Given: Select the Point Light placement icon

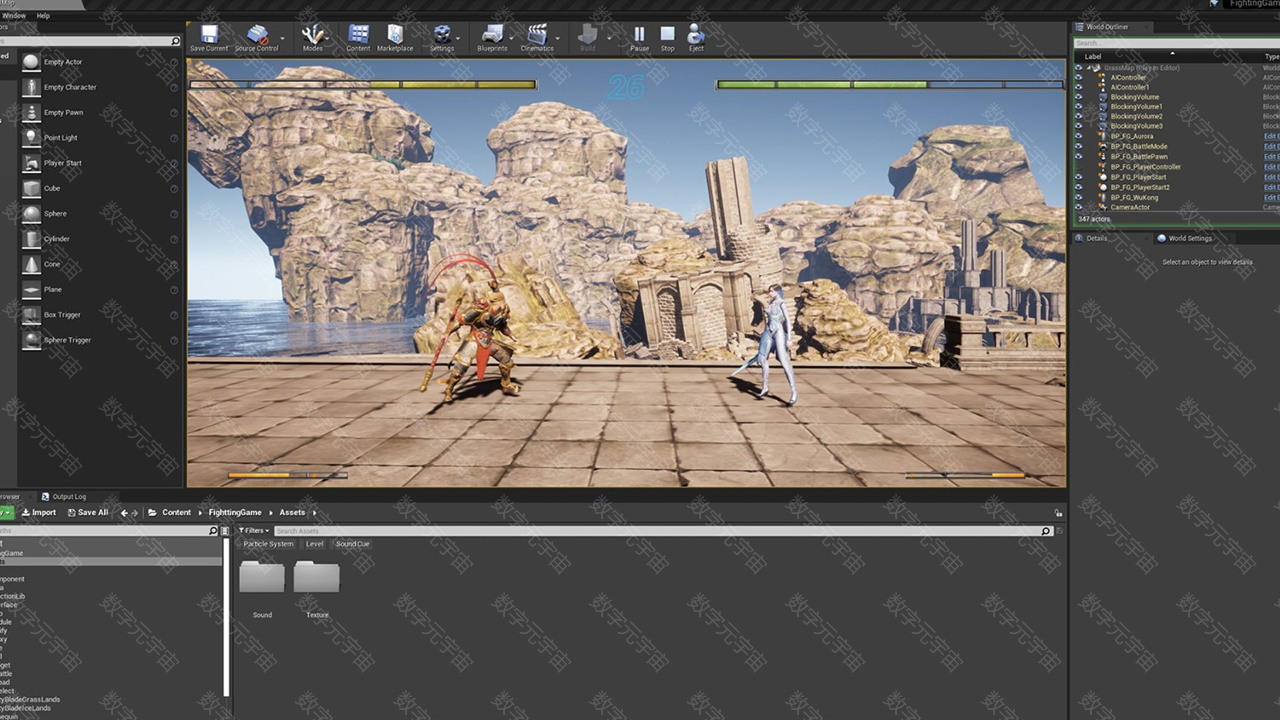Looking at the screenshot, I should coord(31,137).
